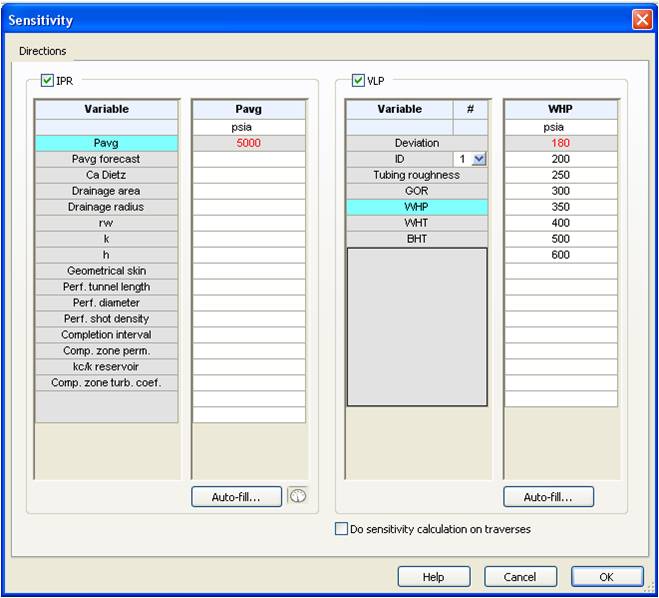Select the Geometrical skin variable
The image size is (659, 598).
104,271
